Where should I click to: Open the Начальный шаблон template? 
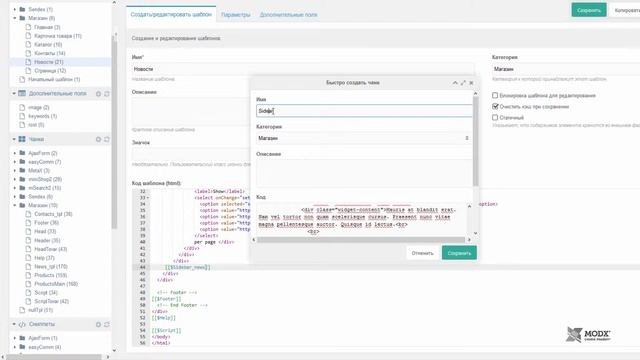click(x=54, y=79)
